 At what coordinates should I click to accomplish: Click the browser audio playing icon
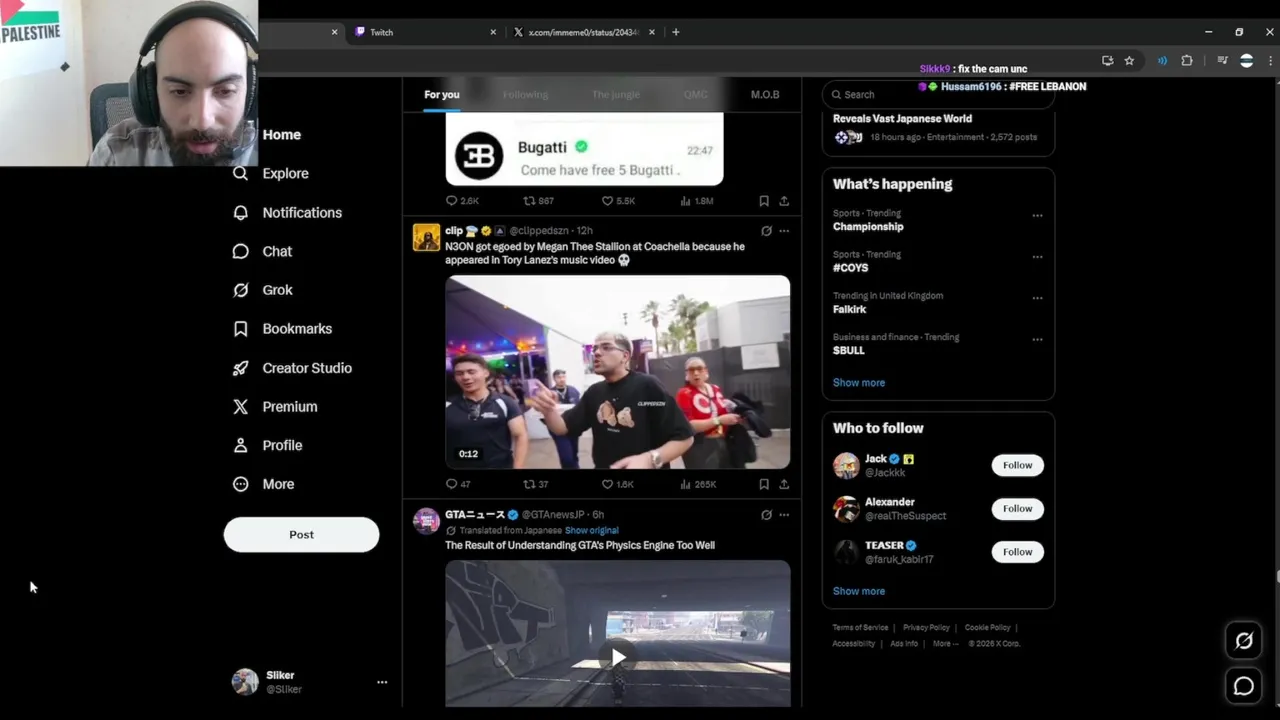point(1162,61)
